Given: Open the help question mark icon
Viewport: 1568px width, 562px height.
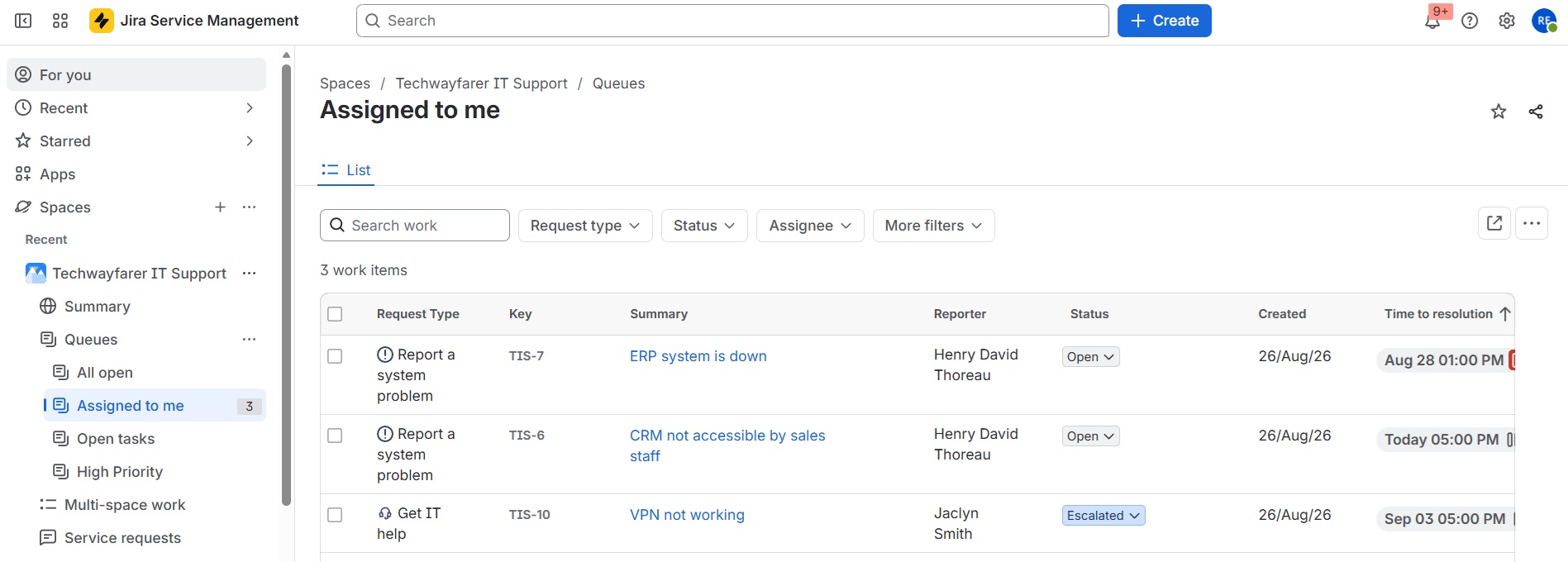Looking at the screenshot, I should pyautogui.click(x=1470, y=21).
